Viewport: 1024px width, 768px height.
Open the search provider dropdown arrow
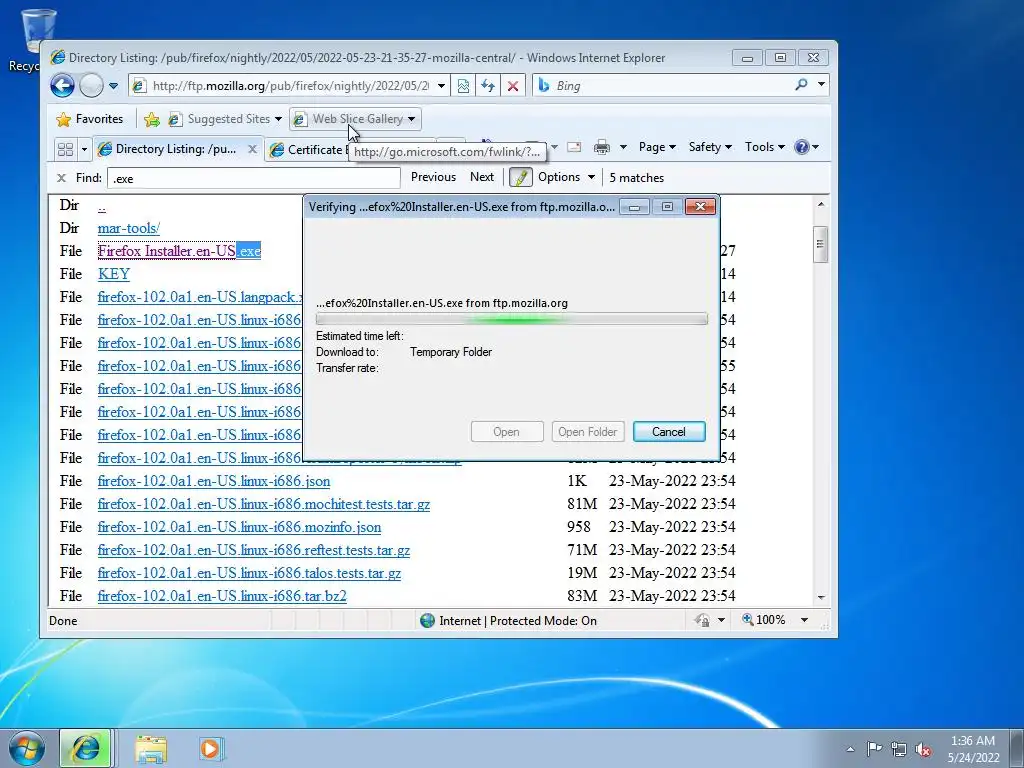pos(821,84)
